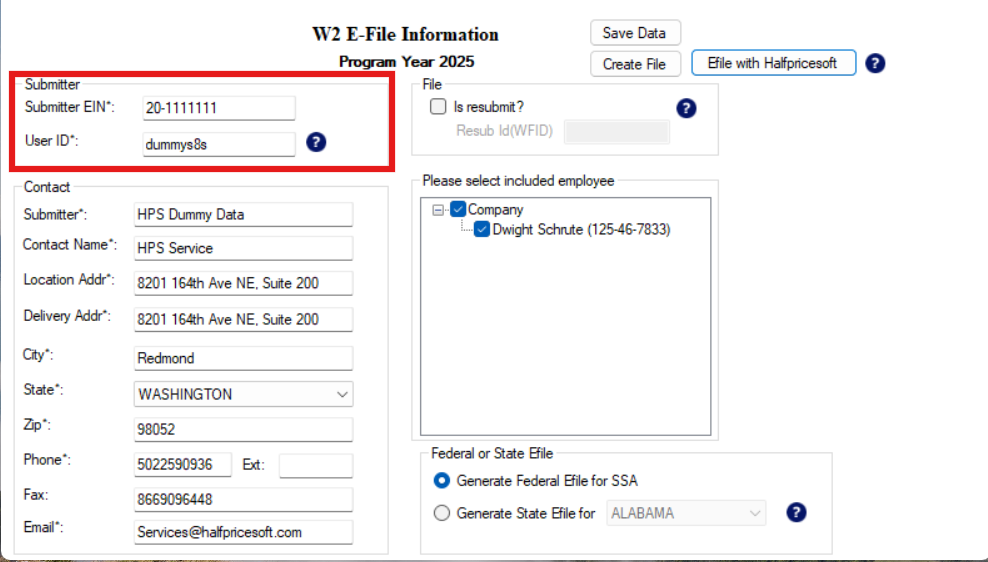Click Efile with Halfpricesoft button

tap(774, 64)
